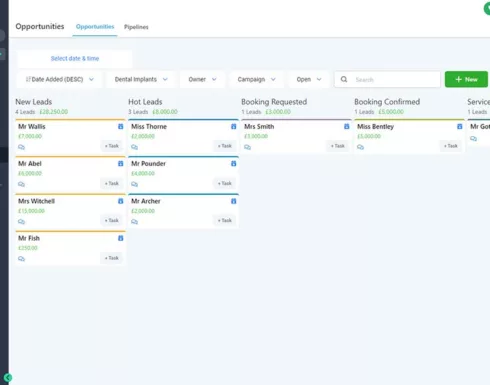Open the Mr Pounder opportunity name
490x385 pixels.
pyautogui.click(x=148, y=164)
